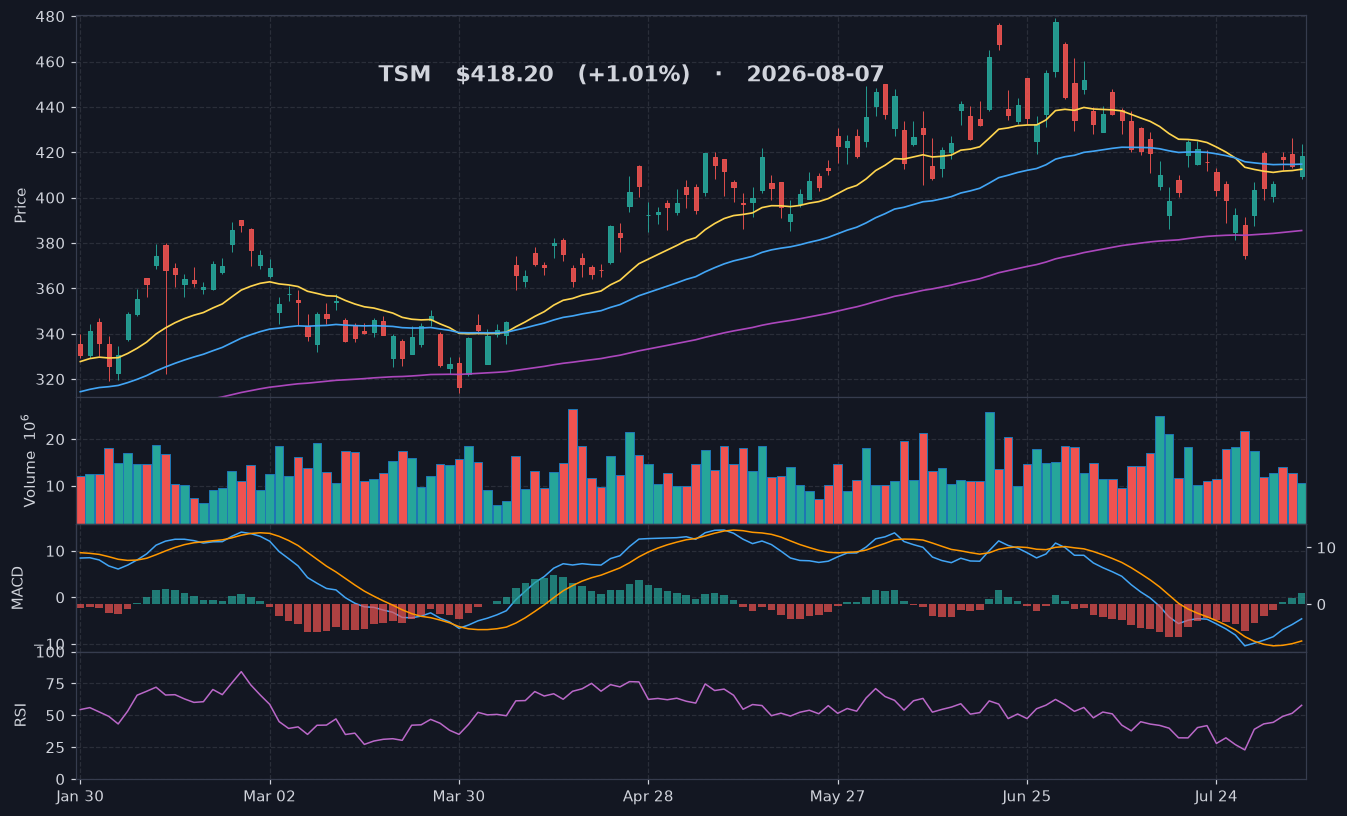1347x816 pixels.
Task: Click the 320 tick on price axis
Action: coord(49,380)
